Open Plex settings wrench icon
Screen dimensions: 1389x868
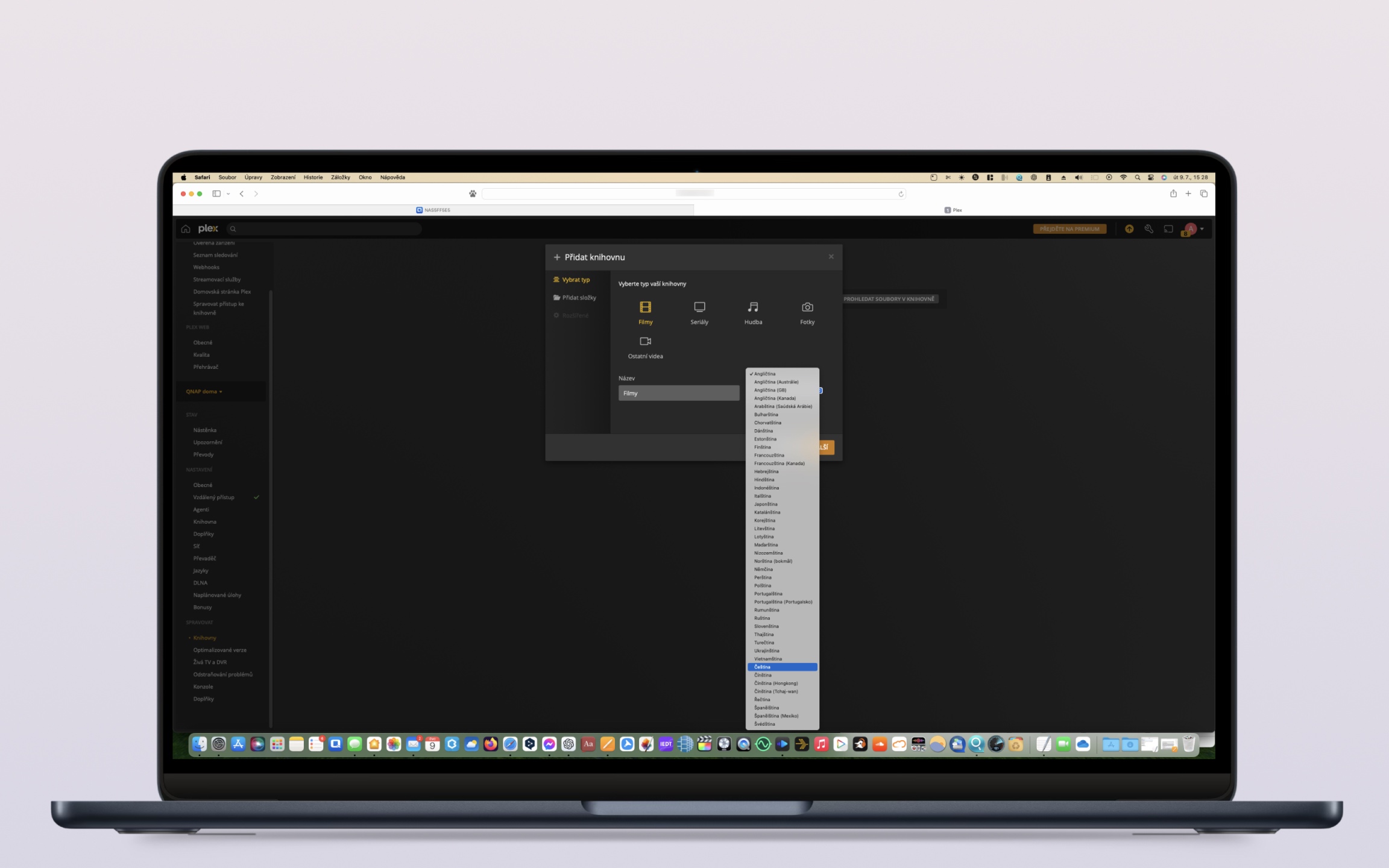tap(1148, 229)
